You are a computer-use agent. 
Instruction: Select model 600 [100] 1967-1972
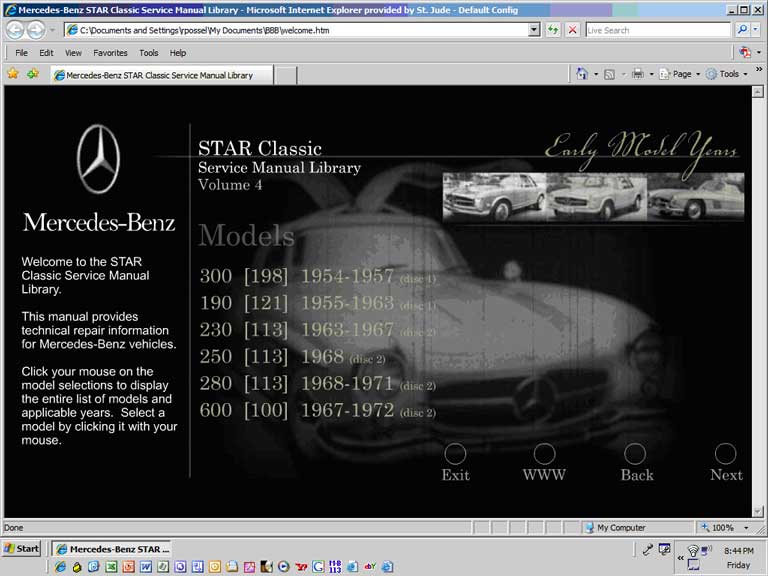(317, 410)
